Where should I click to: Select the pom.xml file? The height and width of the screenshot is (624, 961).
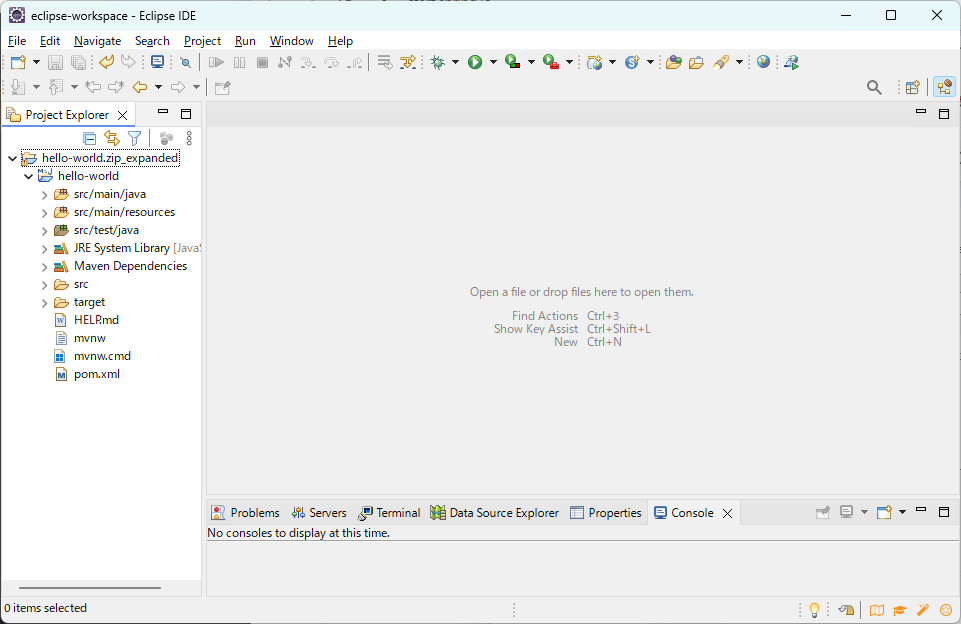point(96,374)
